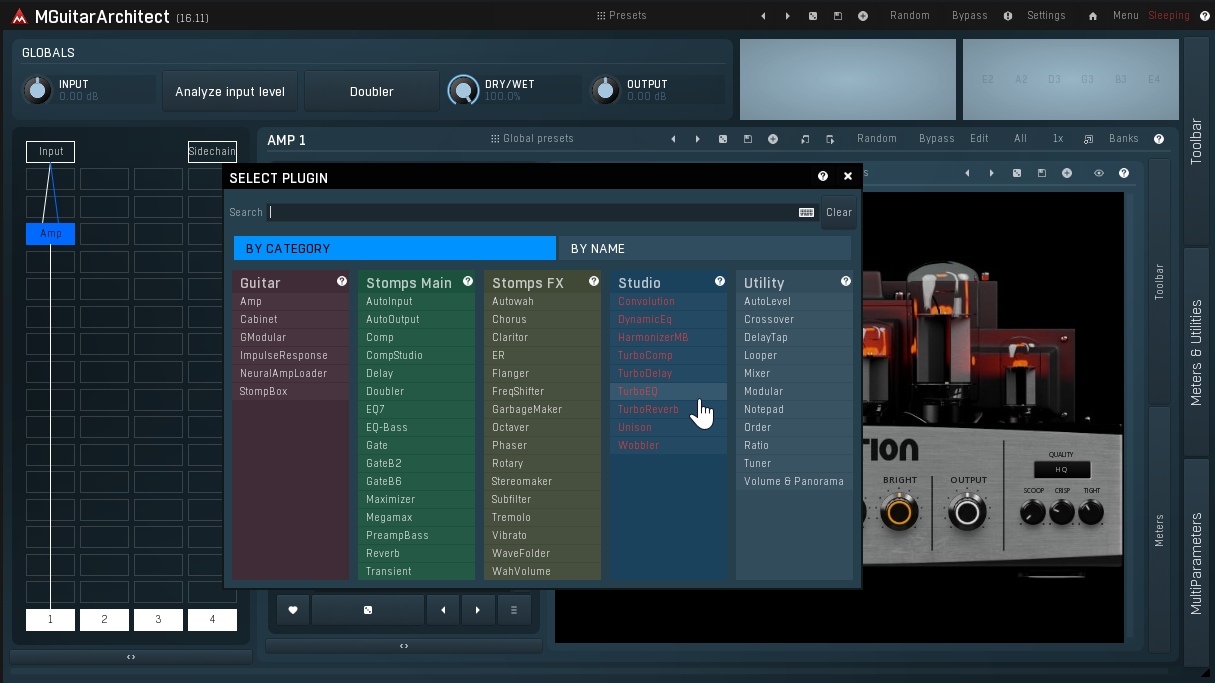
Task: Click the AMP 1 previous global preset arrow
Action: click(x=673, y=139)
